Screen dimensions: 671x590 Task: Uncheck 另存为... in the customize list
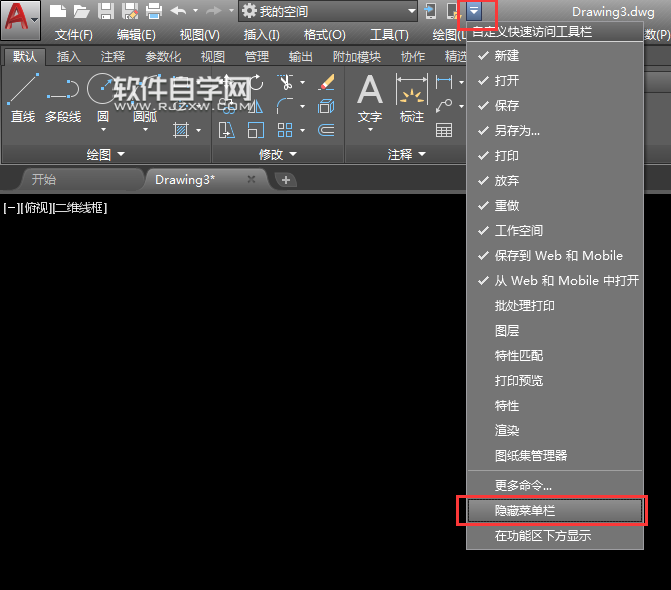555,130
